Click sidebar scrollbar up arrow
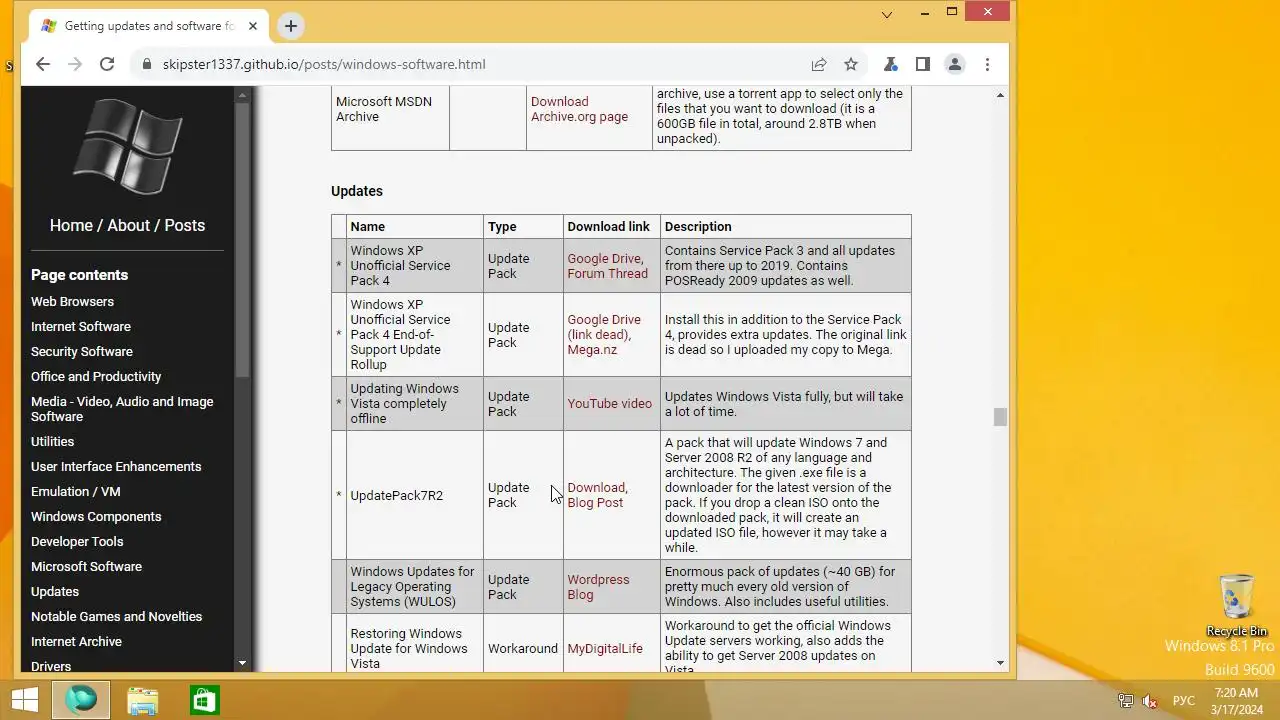This screenshot has height=720, width=1280. pyautogui.click(x=241, y=95)
